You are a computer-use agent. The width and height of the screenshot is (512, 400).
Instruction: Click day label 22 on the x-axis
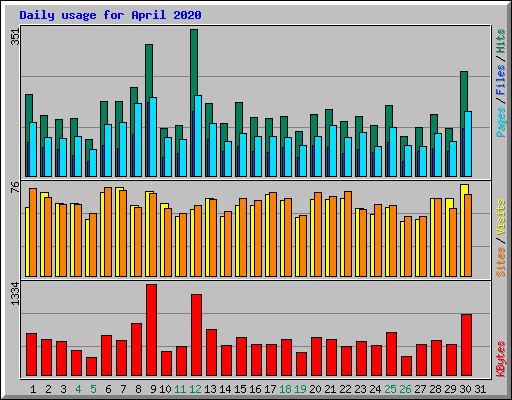[345, 389]
